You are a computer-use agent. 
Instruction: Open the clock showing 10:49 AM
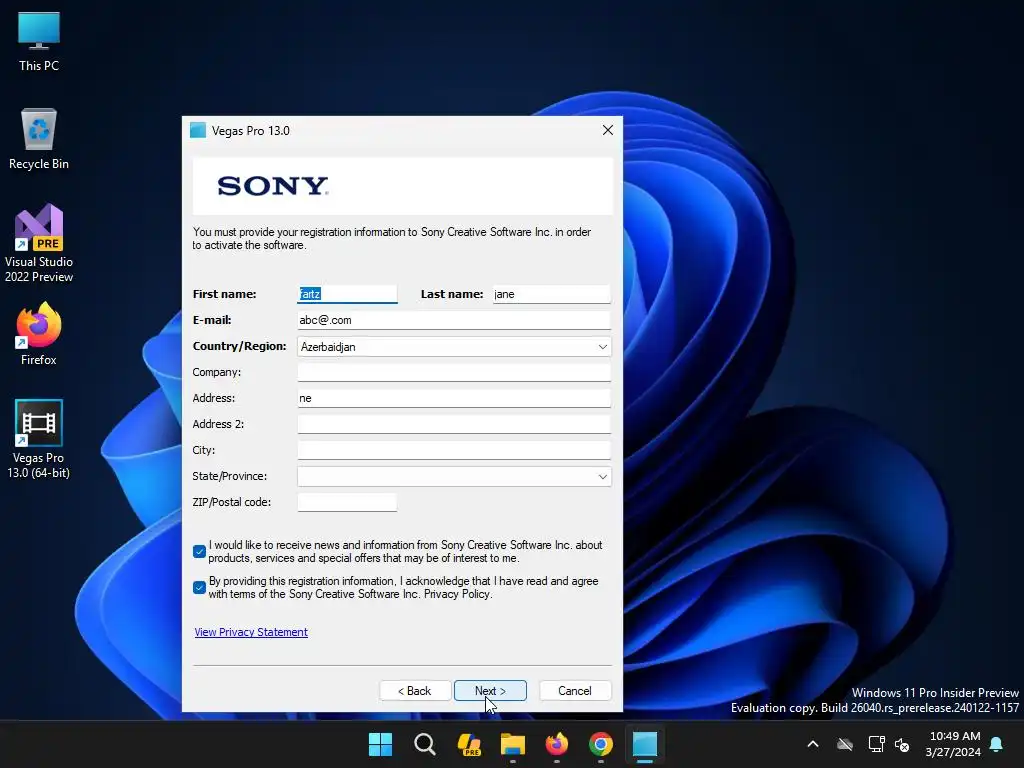coord(953,744)
